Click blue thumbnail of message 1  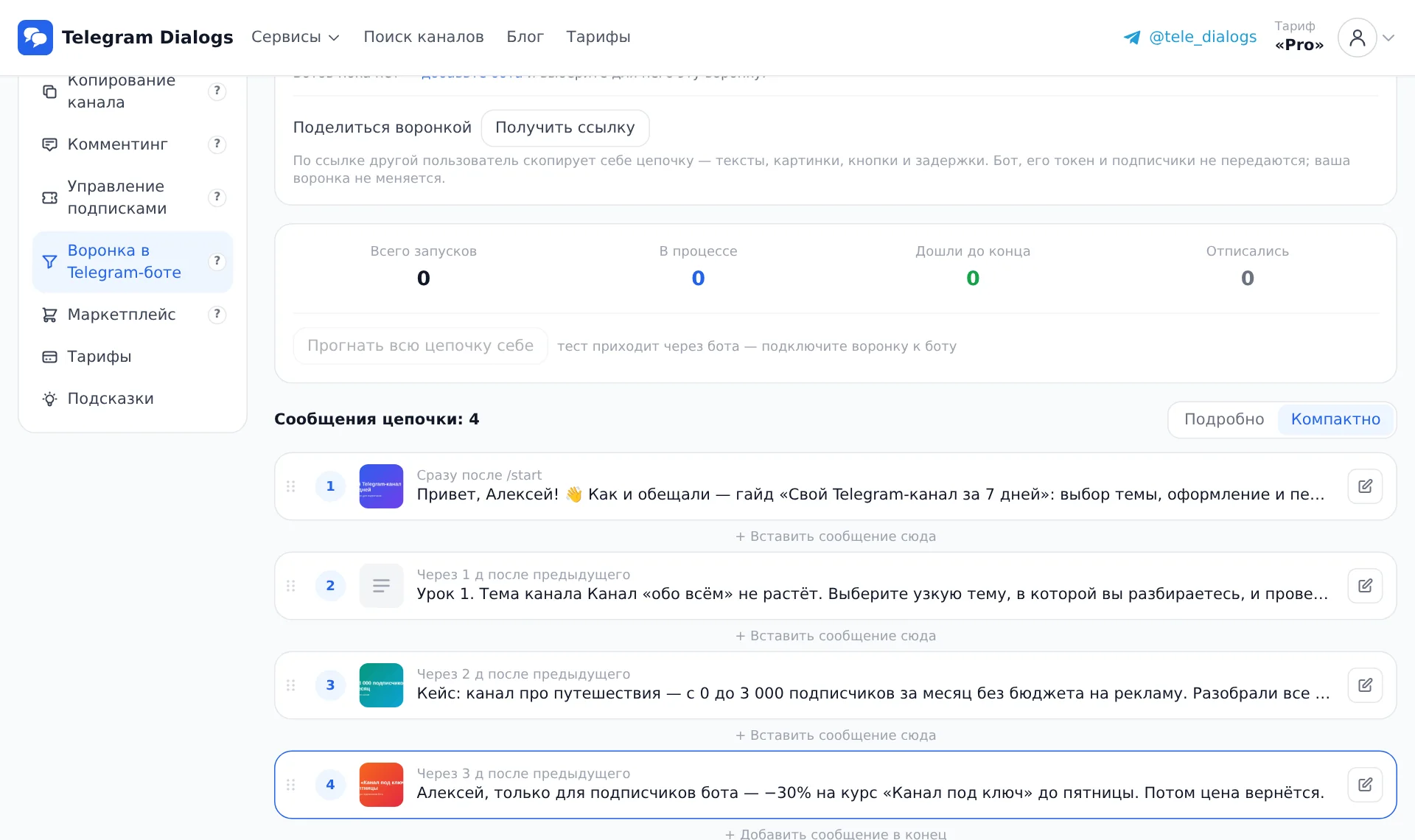381,486
